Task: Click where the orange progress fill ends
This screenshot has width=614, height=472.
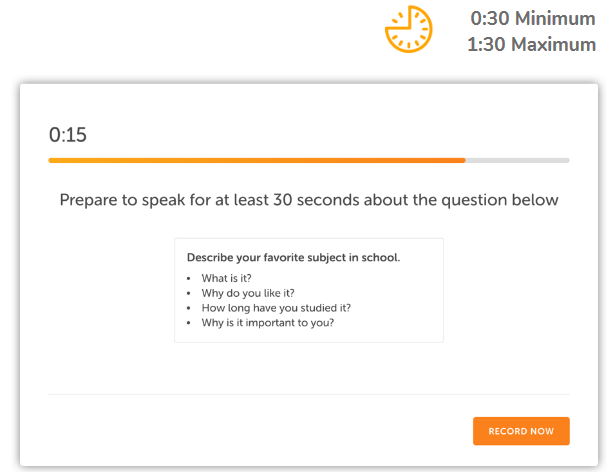Action: (464, 160)
